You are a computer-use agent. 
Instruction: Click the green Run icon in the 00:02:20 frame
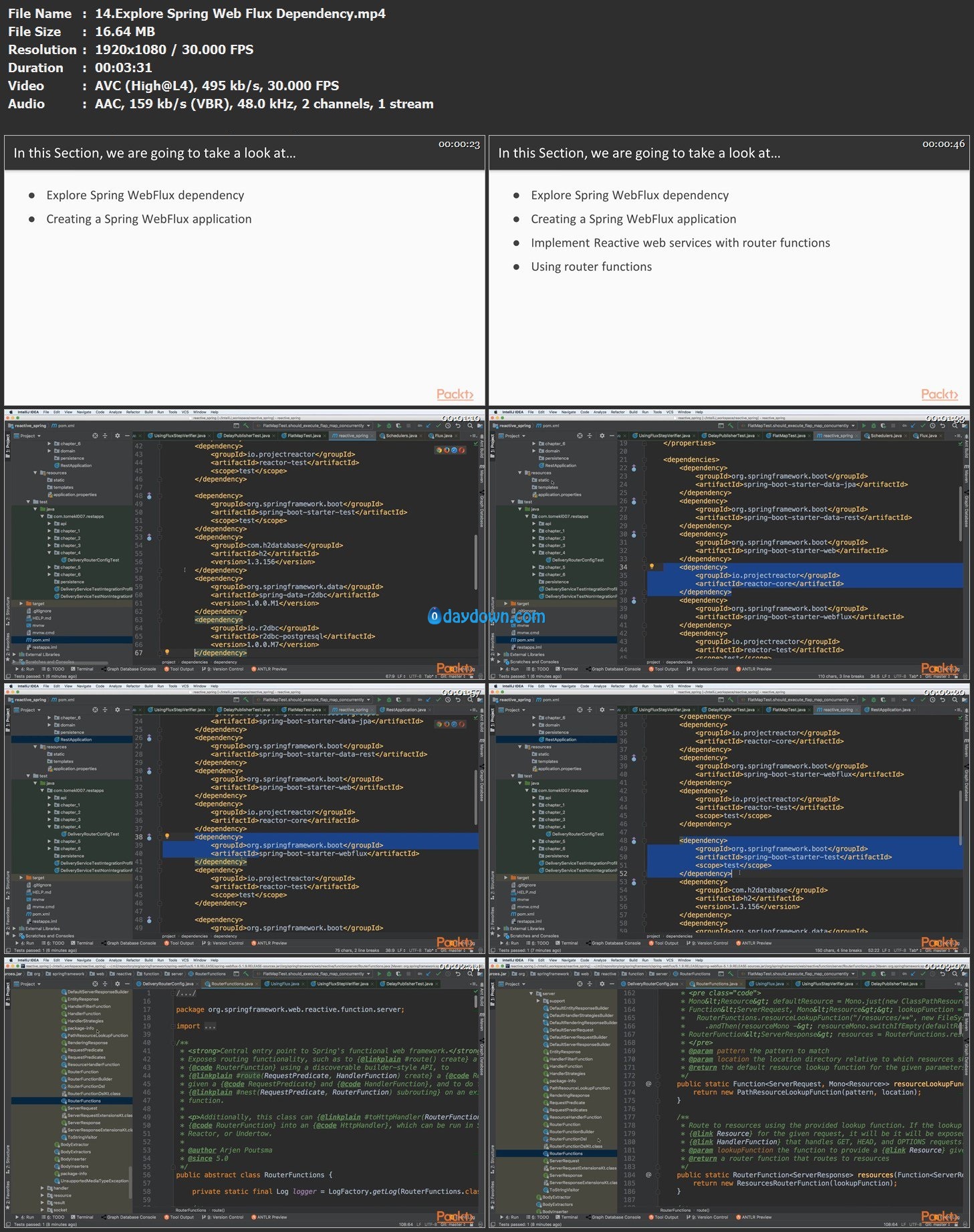point(864,700)
